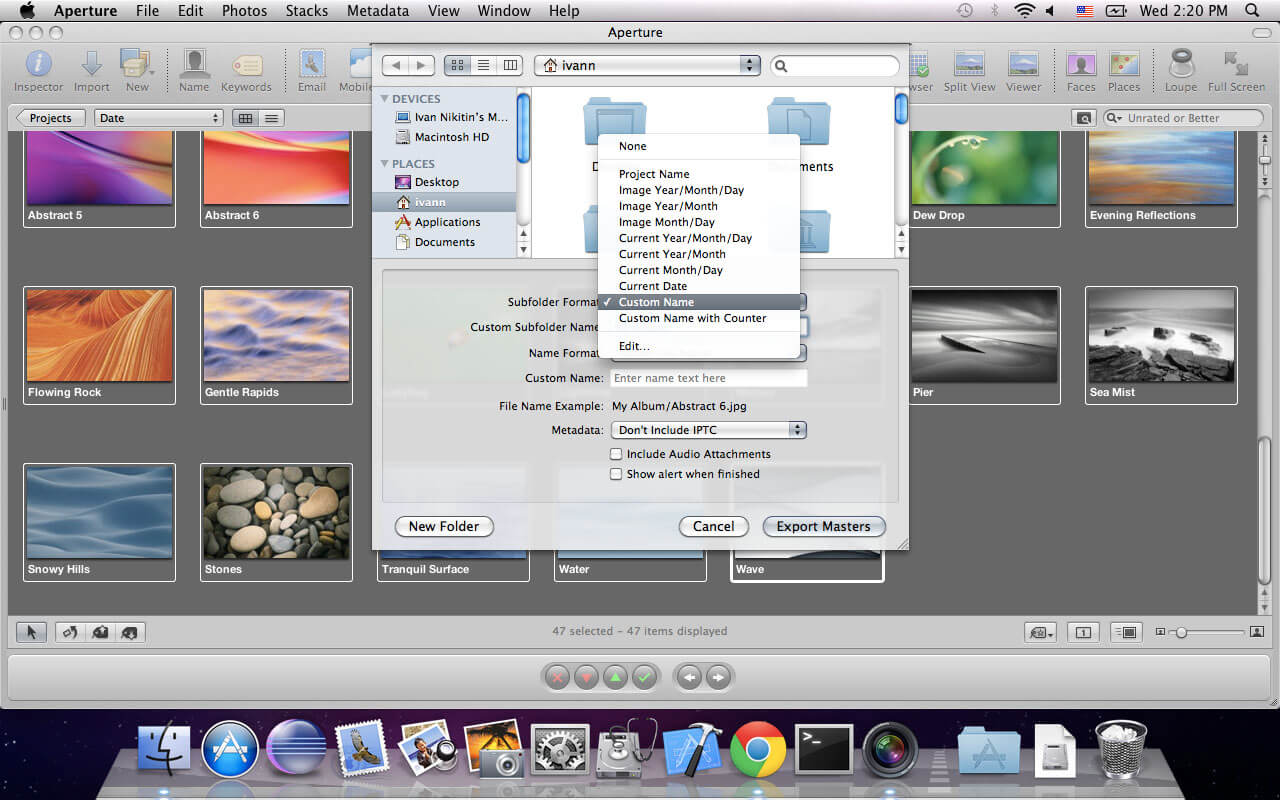
Task: Open the Metadata Don't Include IPTC dropdown
Action: [708, 430]
